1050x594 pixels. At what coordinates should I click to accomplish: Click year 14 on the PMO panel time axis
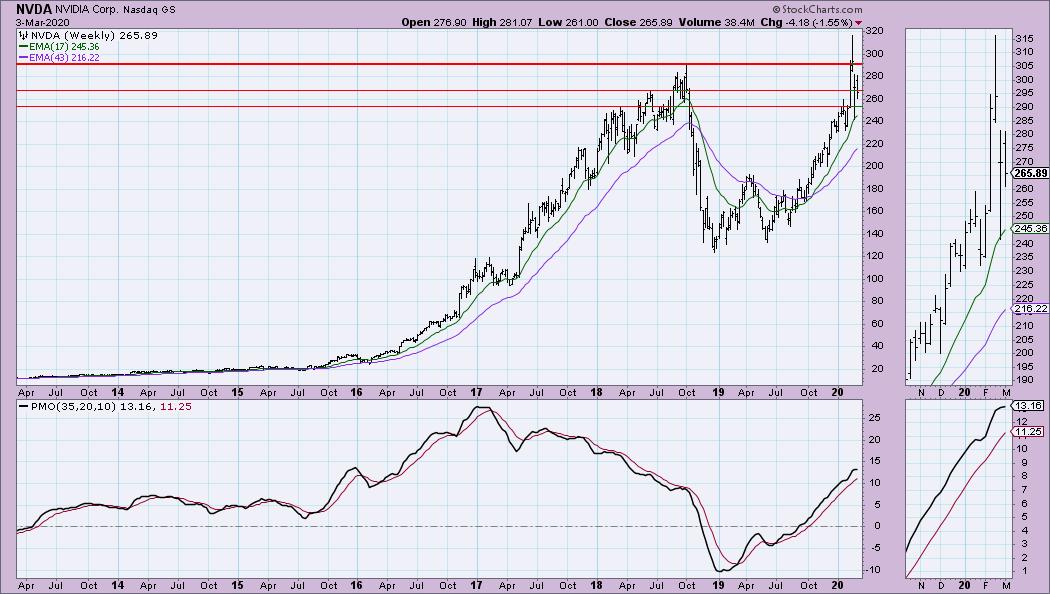tap(118, 585)
